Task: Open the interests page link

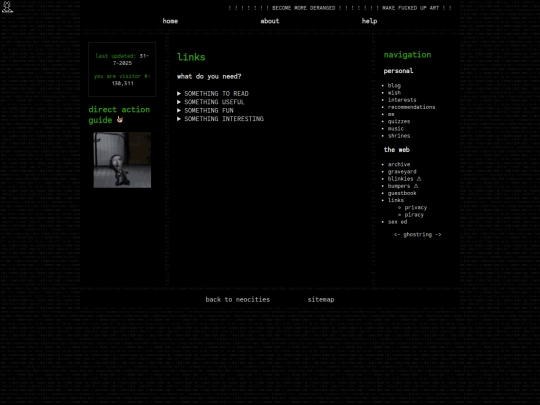Action: tap(402, 100)
